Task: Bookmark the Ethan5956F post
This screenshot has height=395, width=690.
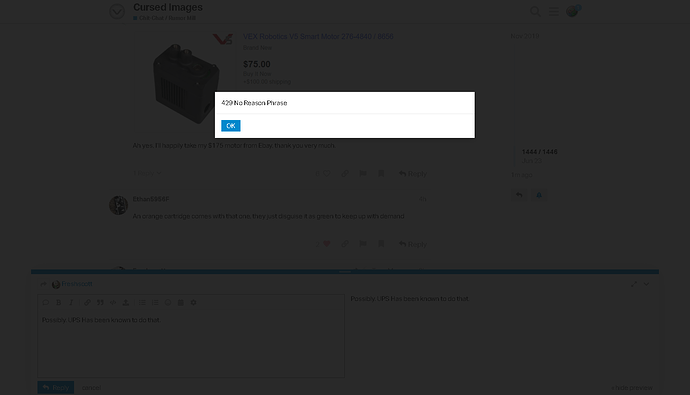Action: 381,244
